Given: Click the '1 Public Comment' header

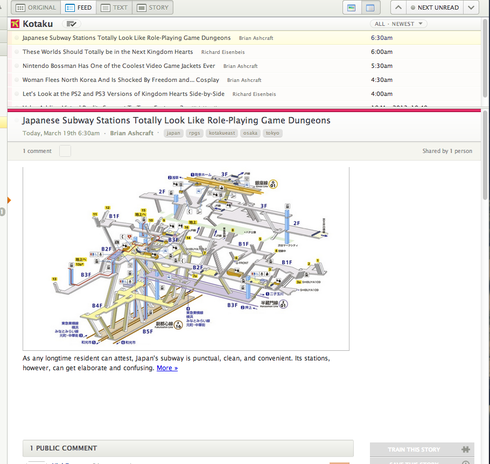Looking at the screenshot, I should click(188, 448).
